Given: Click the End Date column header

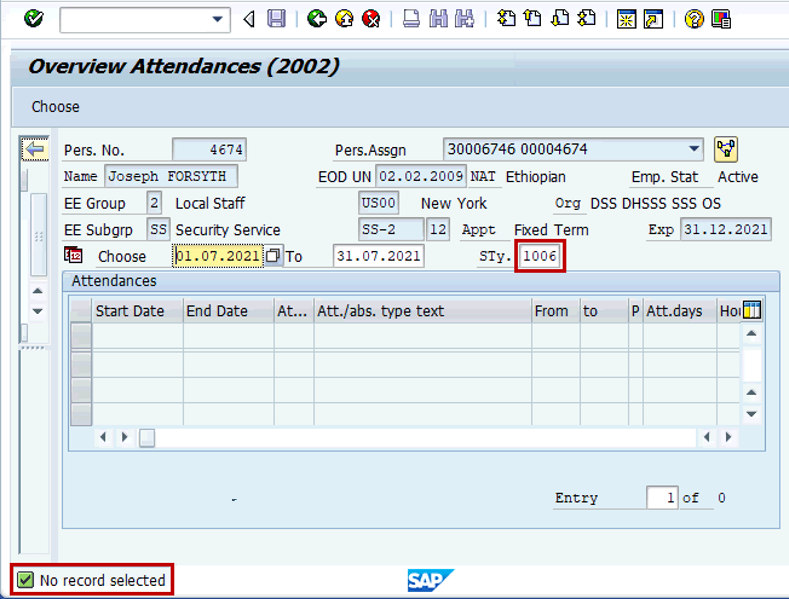Looking at the screenshot, I should [228, 311].
